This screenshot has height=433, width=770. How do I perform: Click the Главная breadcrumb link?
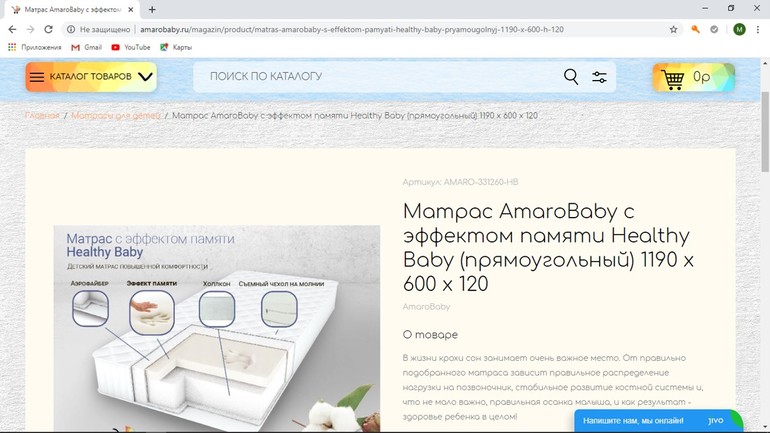click(42, 116)
